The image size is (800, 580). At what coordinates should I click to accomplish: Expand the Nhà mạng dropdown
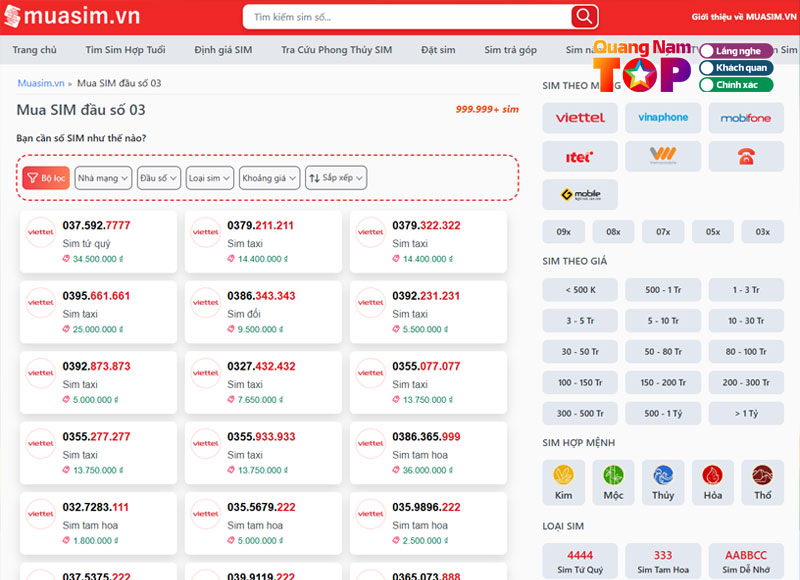coord(104,178)
